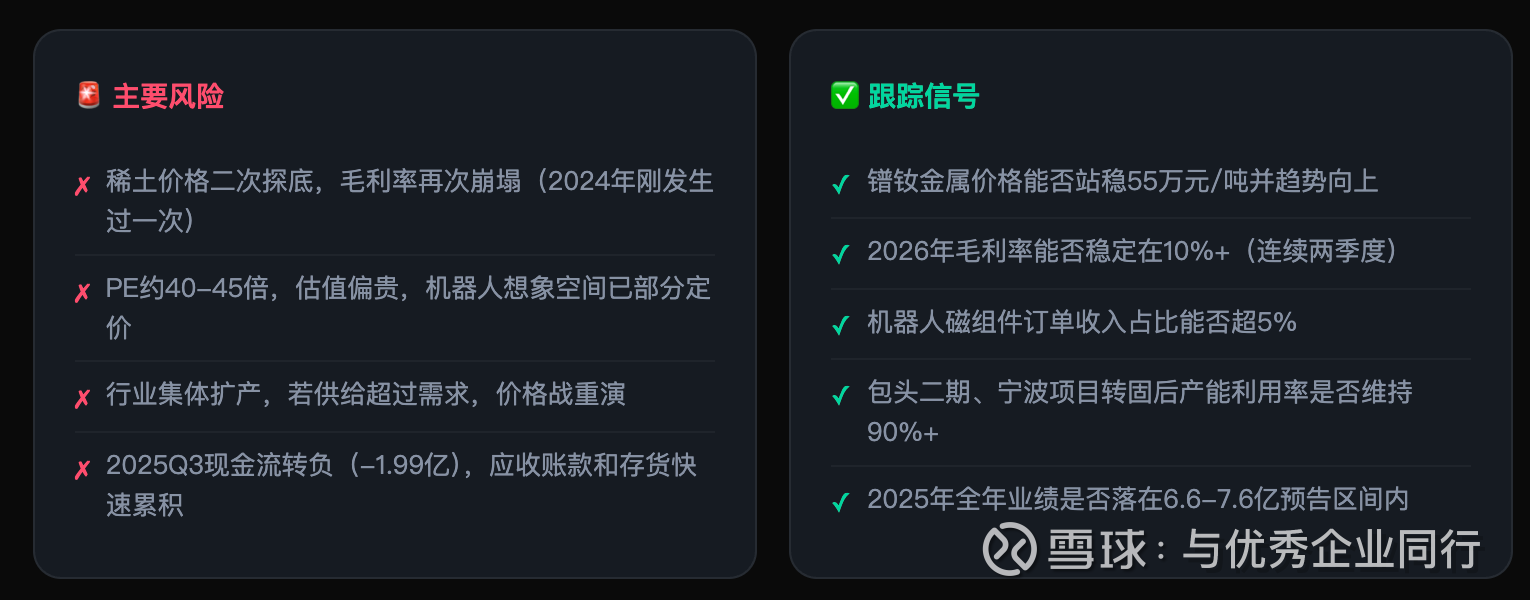
Task: Click the red X beside 2025Q3现金流转负
Action: click(83, 470)
